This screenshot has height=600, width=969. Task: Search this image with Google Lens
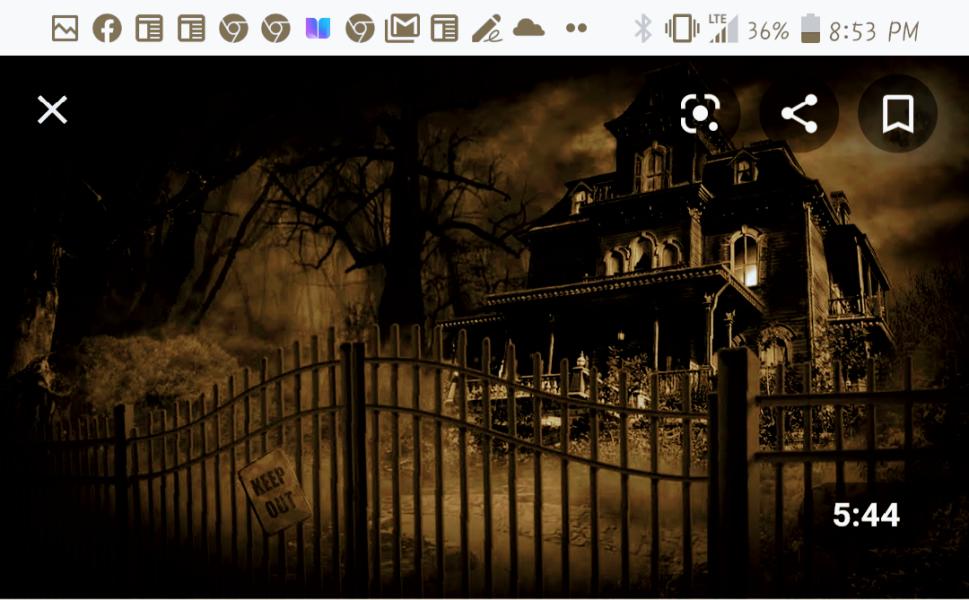pos(700,114)
